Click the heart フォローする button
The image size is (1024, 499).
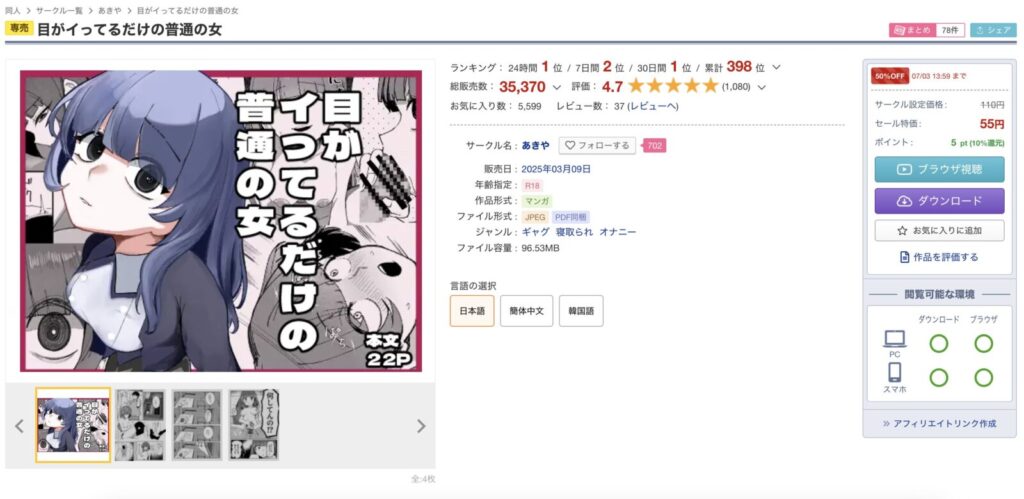point(597,146)
